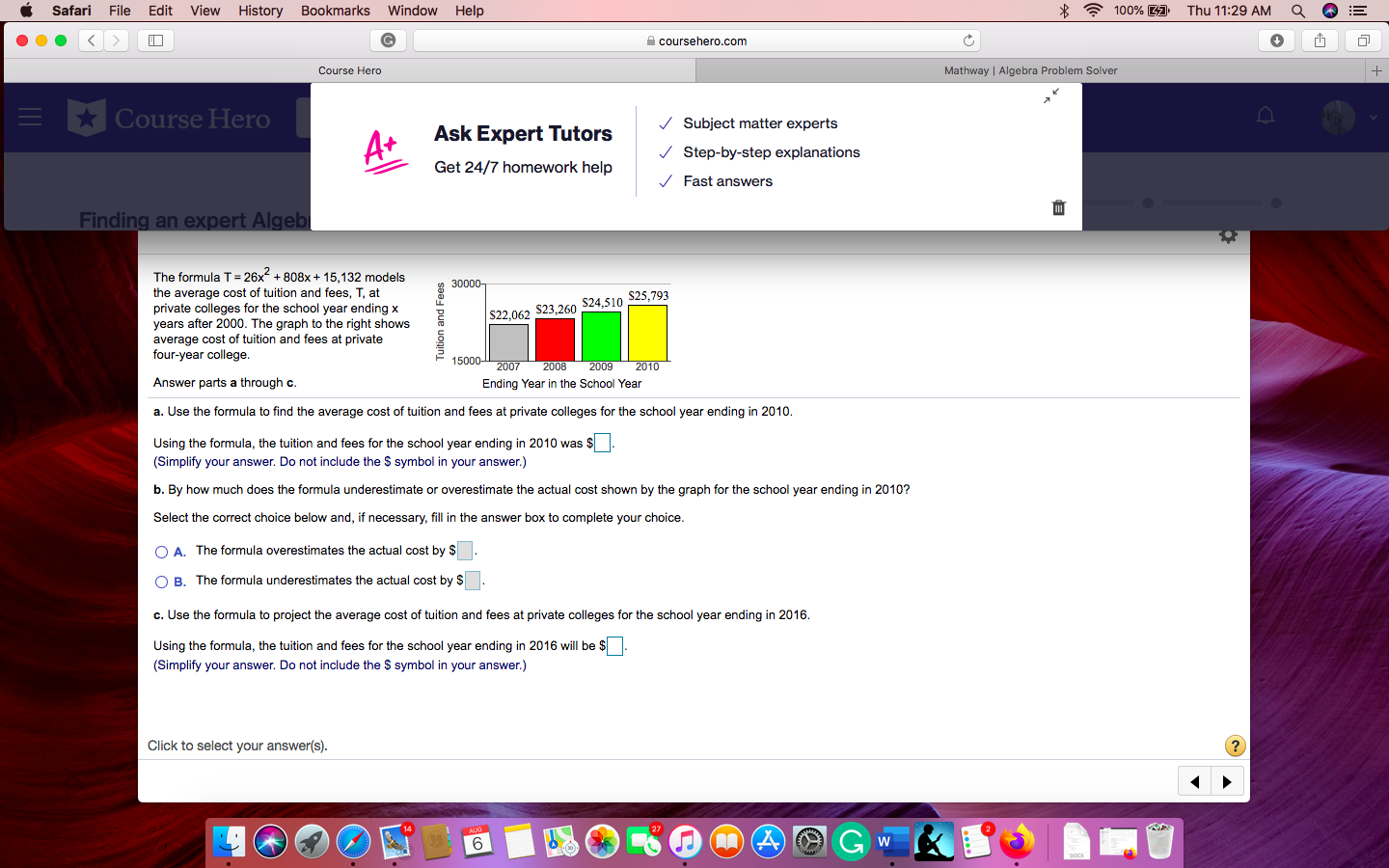Open the Window menu
This screenshot has height=868, width=1389.
pos(412,11)
